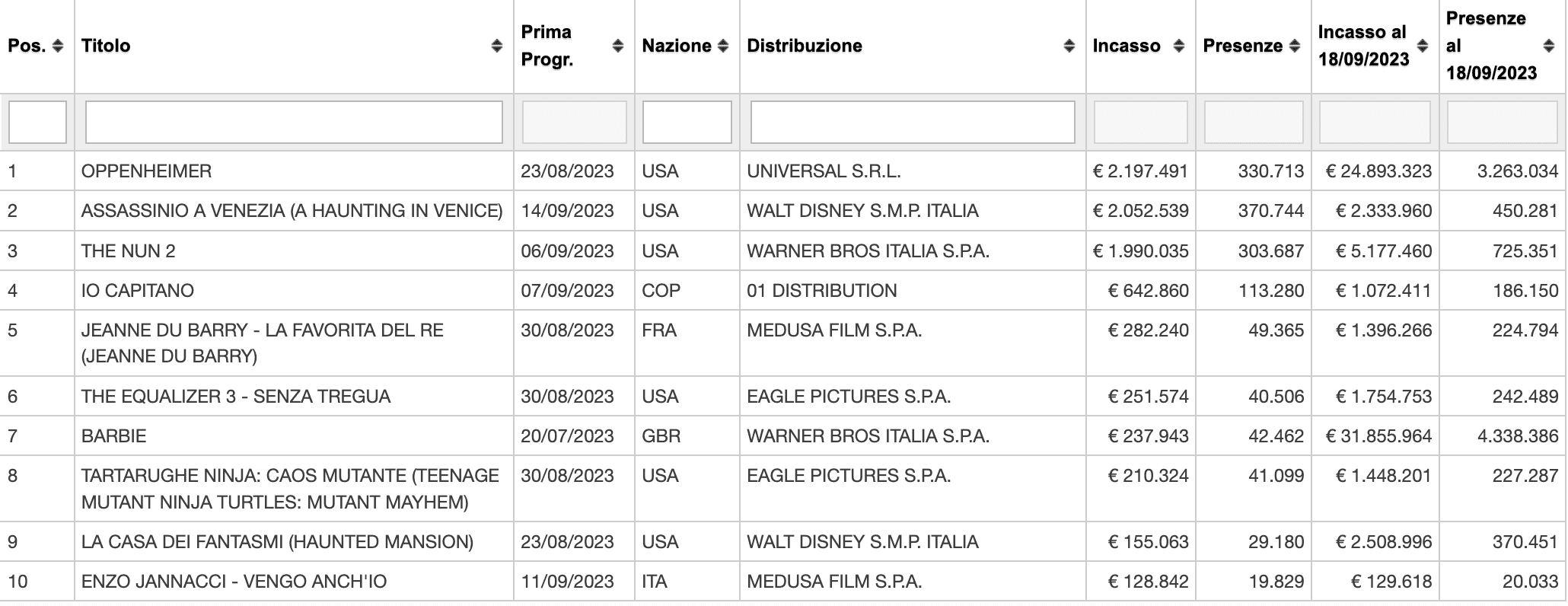
Task: Click the Distribuzione header label
Action: [805, 46]
